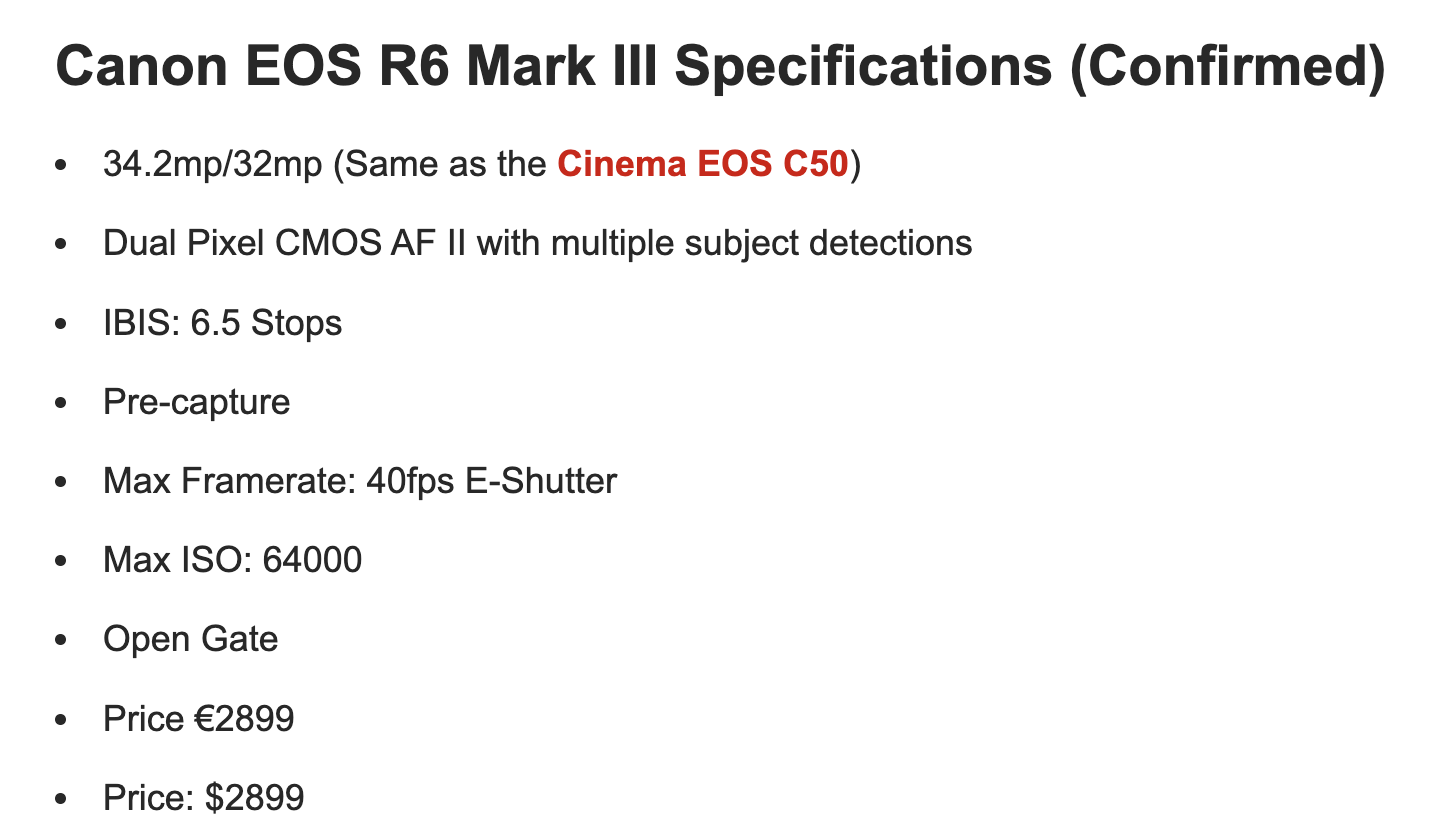Click the Pre-capture list item
This screenshot has width=1454, height=834.
(x=196, y=402)
